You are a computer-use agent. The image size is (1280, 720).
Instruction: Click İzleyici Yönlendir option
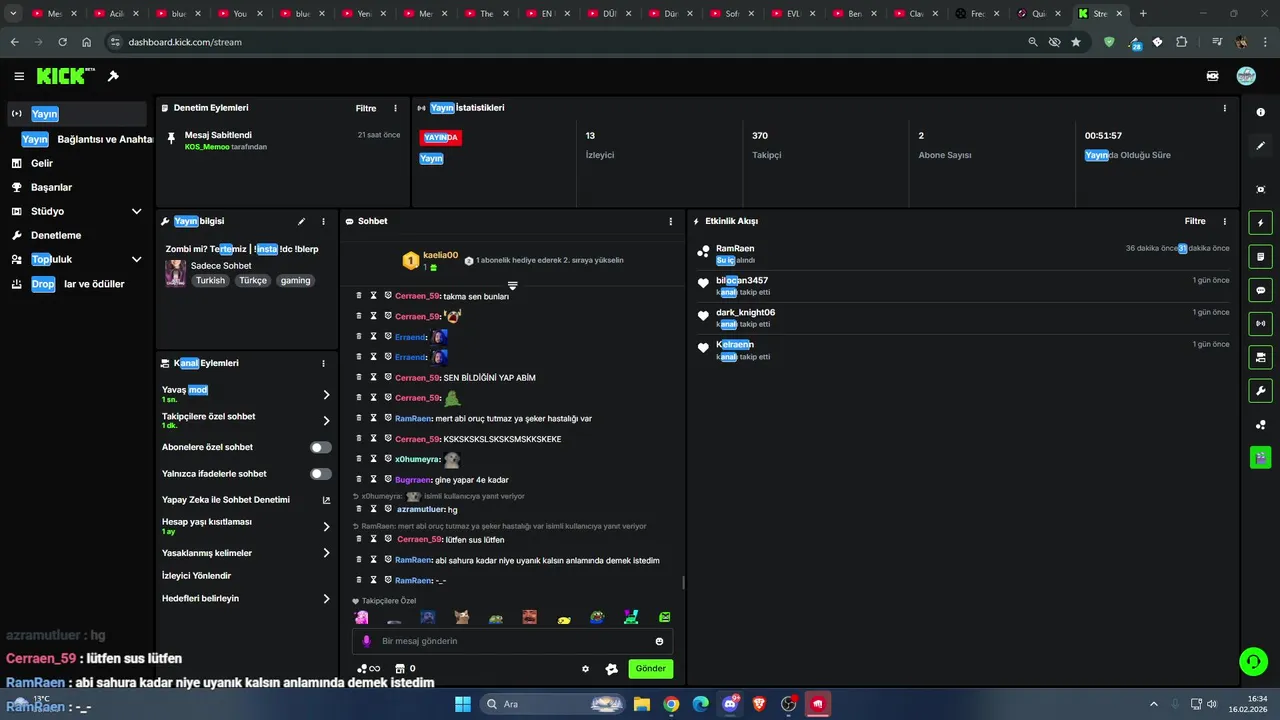pyautogui.click(x=196, y=576)
